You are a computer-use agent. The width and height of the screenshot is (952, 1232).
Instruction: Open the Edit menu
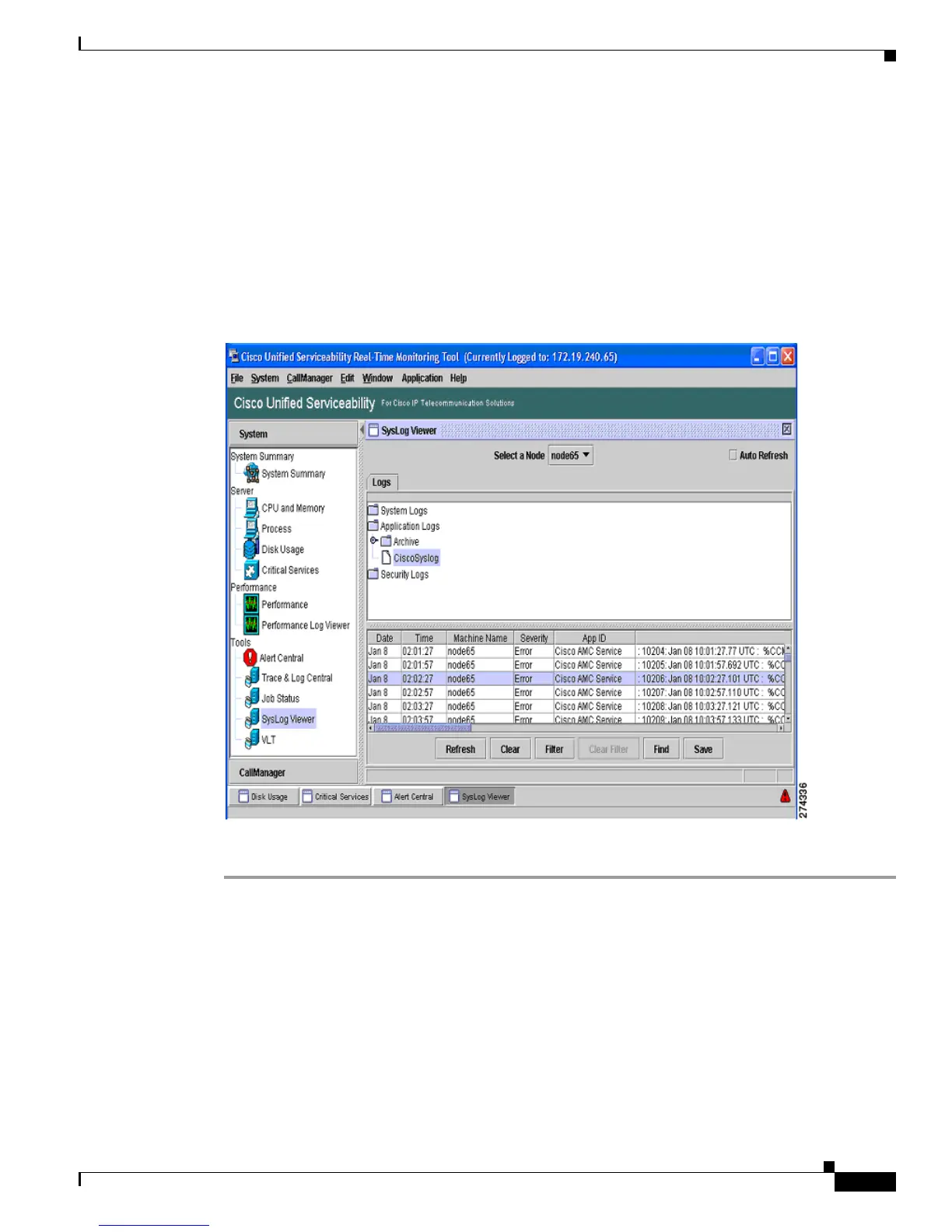click(x=347, y=378)
